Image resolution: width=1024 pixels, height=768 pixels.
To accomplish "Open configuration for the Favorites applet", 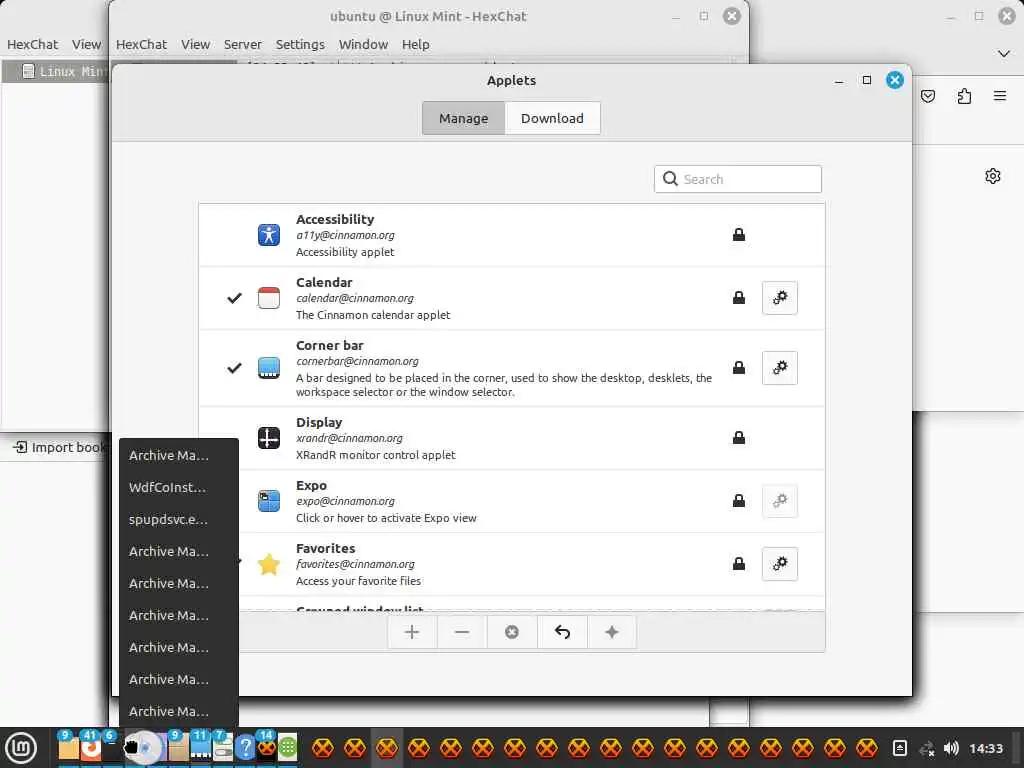I will click(x=780, y=564).
